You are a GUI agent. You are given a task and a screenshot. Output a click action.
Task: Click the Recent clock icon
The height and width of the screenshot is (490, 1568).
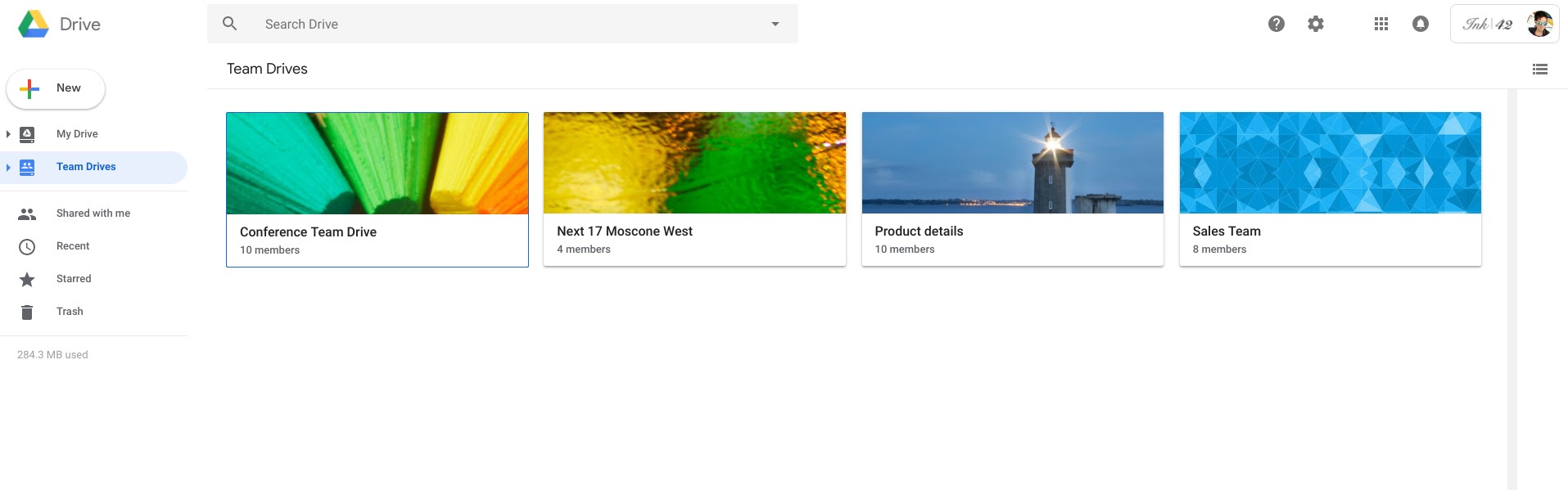27,246
